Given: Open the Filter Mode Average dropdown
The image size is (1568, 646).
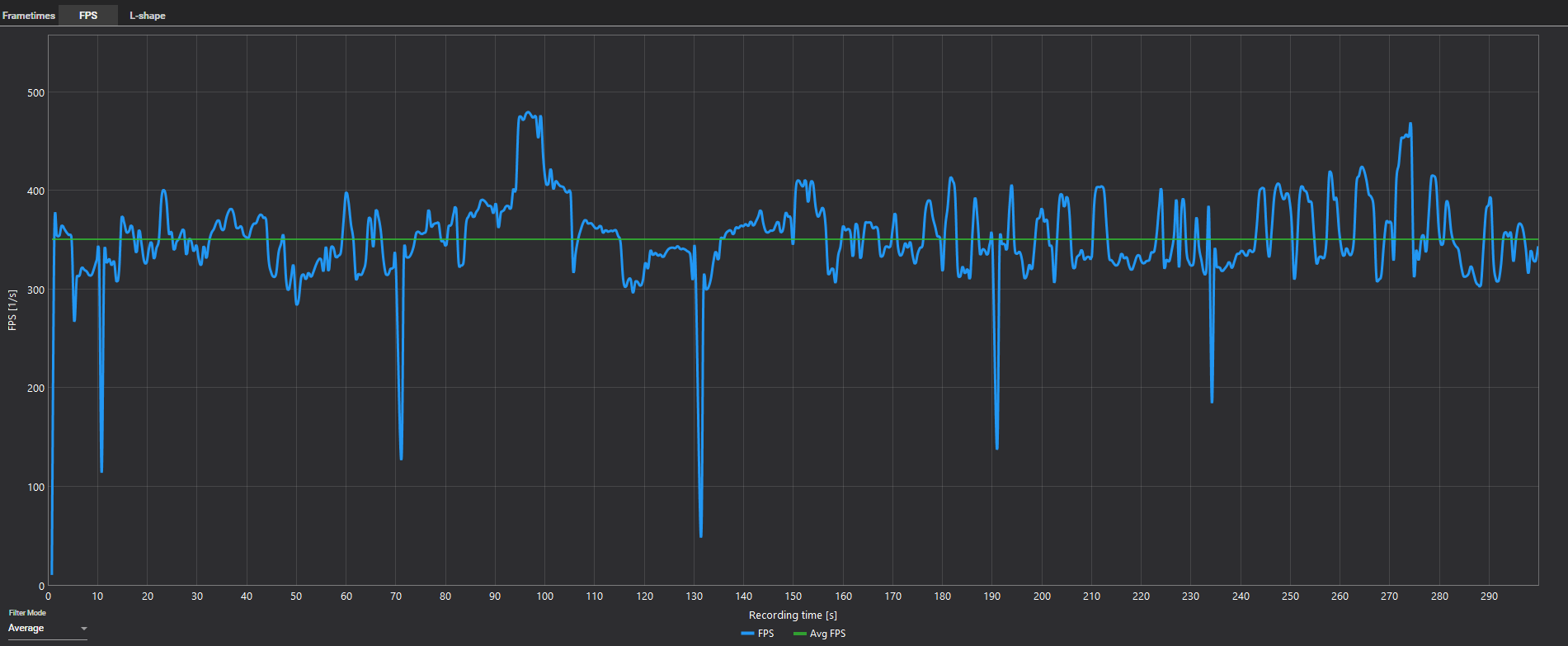Looking at the screenshot, I should pyautogui.click(x=48, y=629).
